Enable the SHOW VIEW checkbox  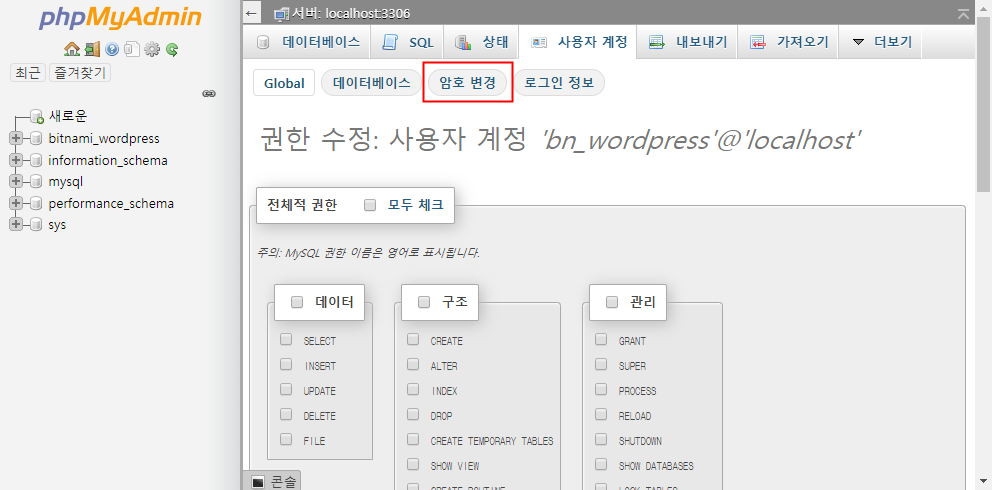pyautogui.click(x=413, y=465)
